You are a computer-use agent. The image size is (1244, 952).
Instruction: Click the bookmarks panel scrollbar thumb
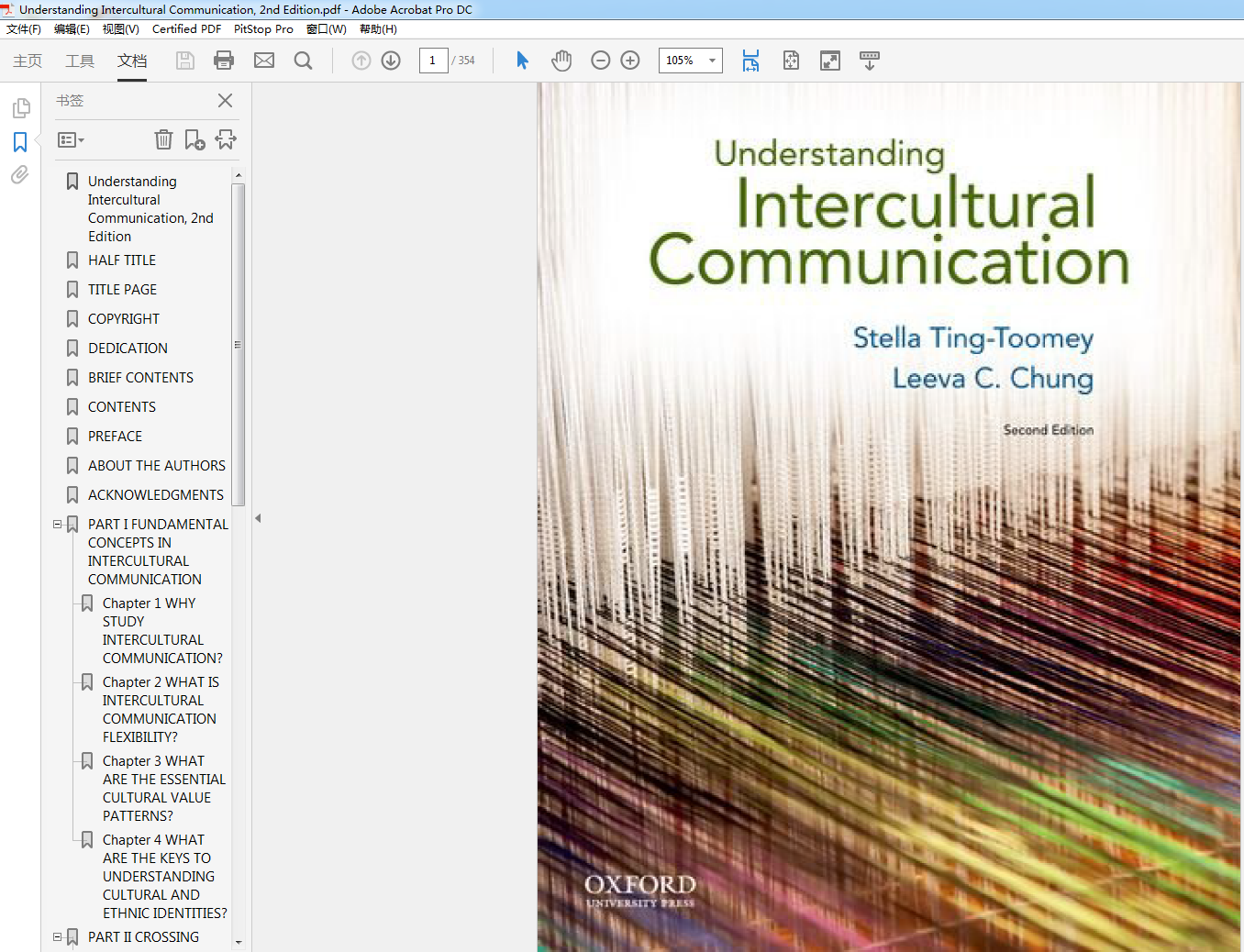[x=239, y=345]
